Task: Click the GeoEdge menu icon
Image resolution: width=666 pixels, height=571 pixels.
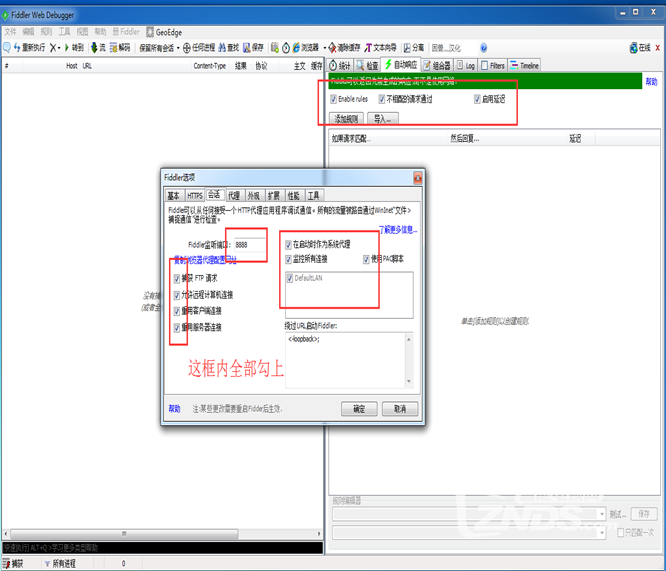Action: (150, 32)
